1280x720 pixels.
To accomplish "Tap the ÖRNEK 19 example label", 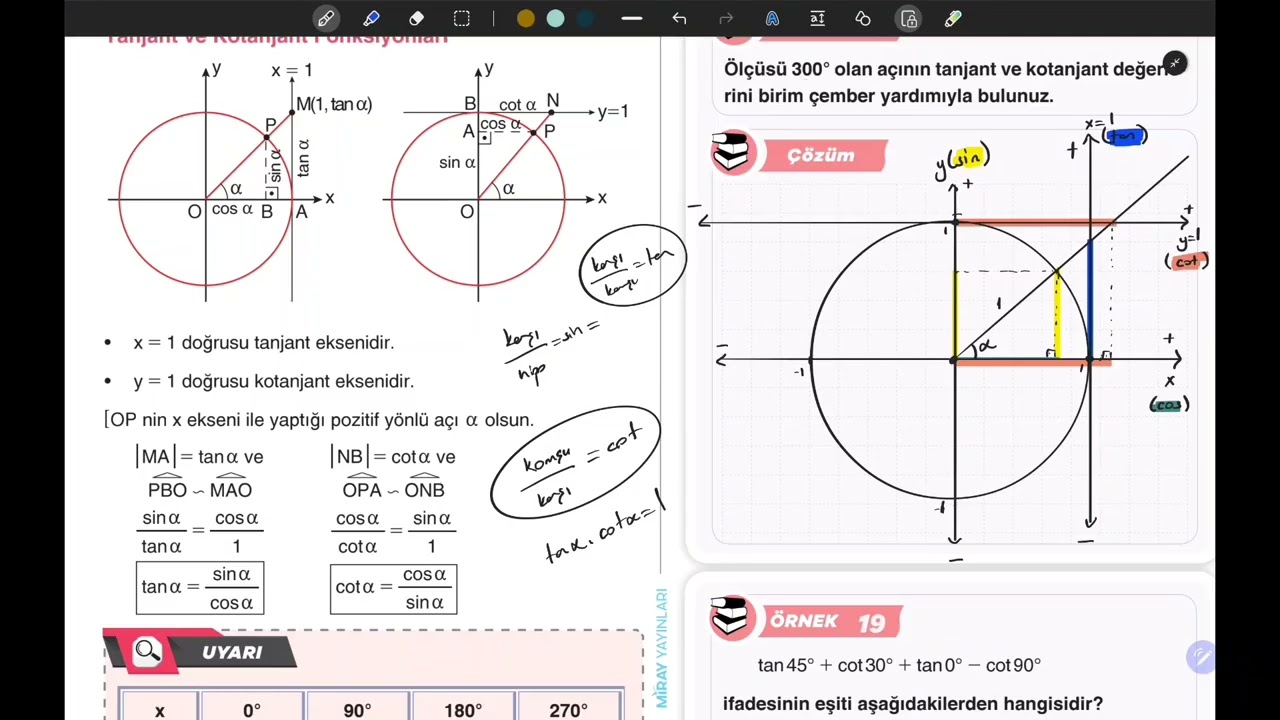I will (828, 622).
